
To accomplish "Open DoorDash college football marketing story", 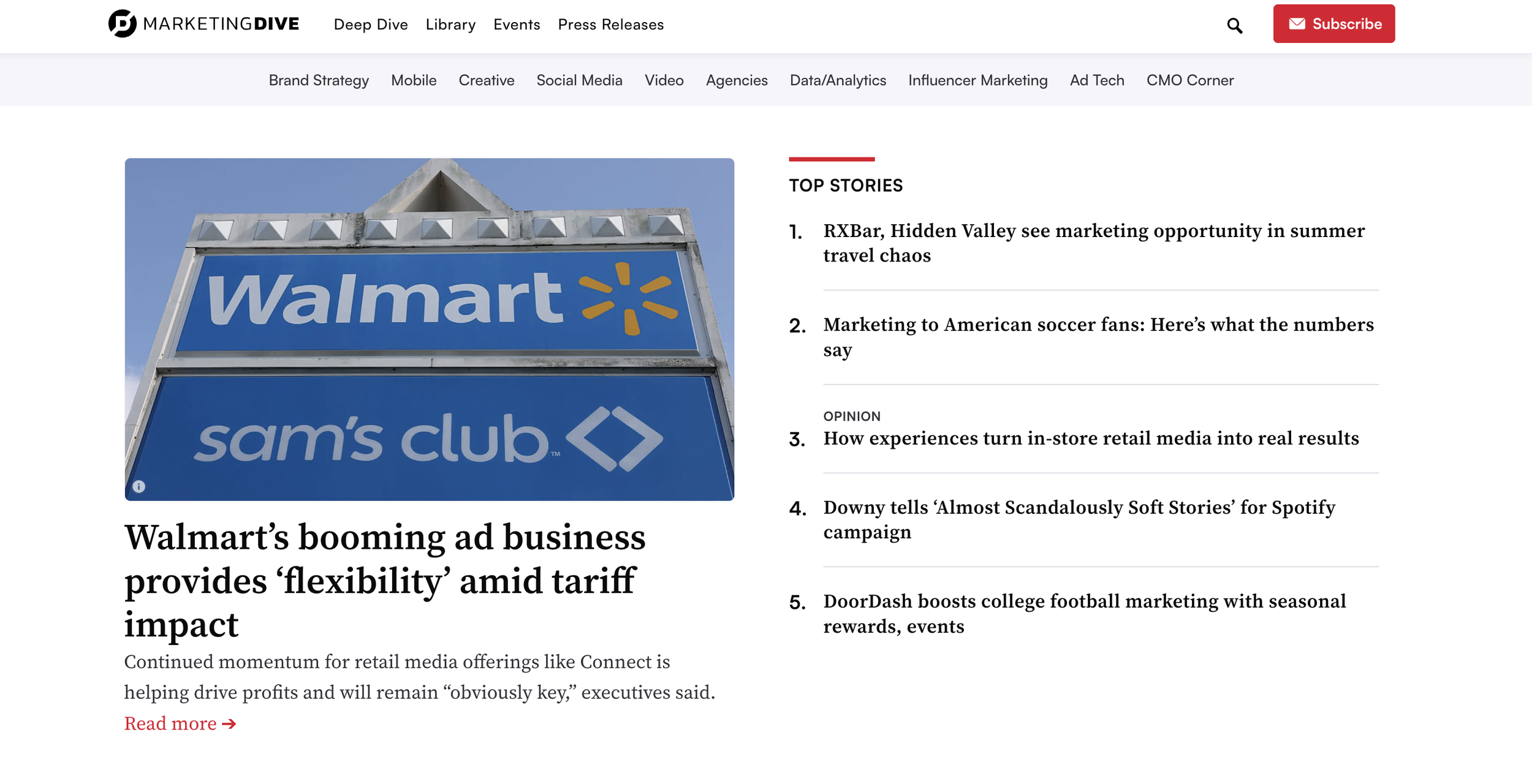I will click(x=1084, y=614).
